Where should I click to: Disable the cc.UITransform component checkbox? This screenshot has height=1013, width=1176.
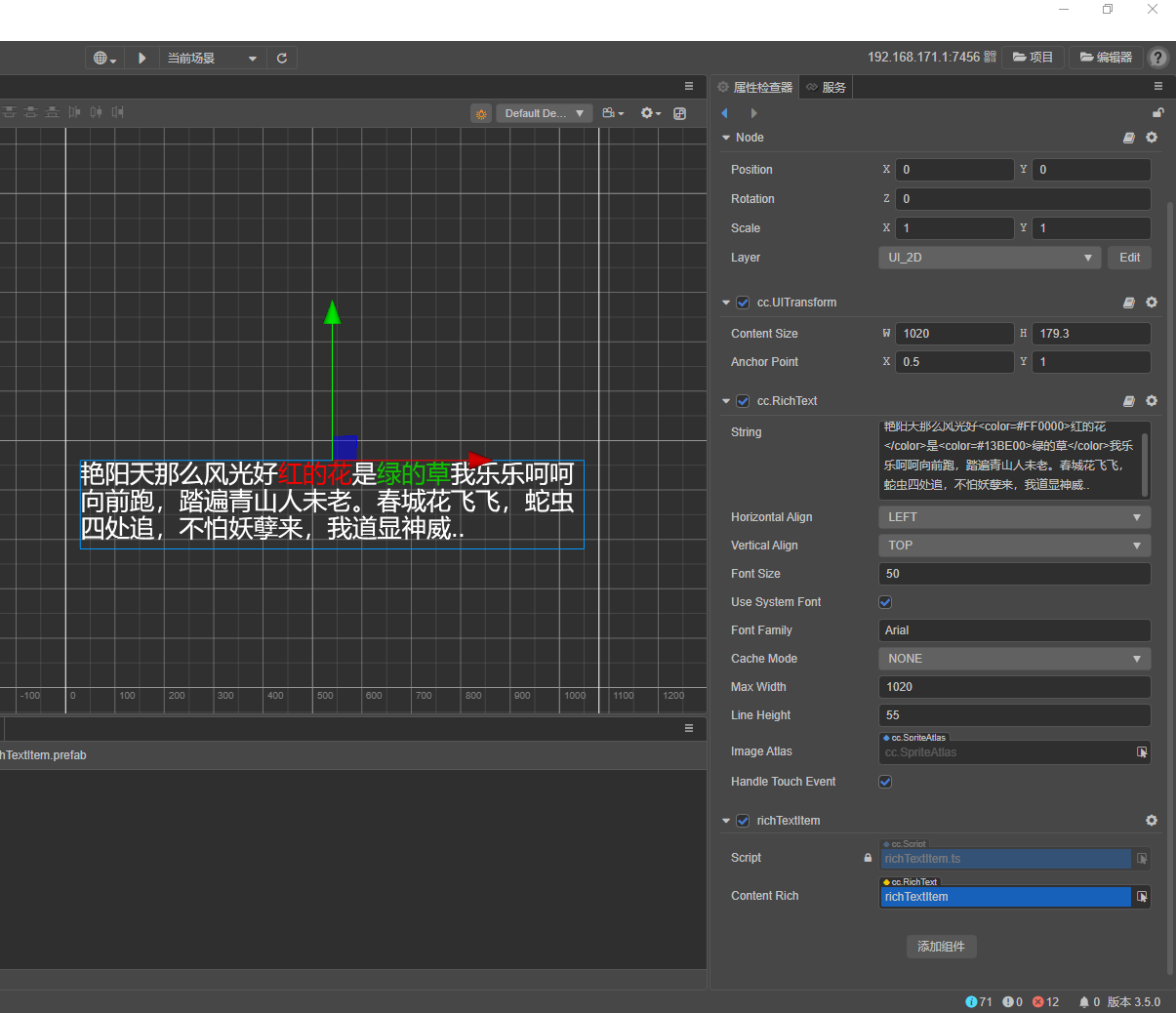[x=743, y=303]
